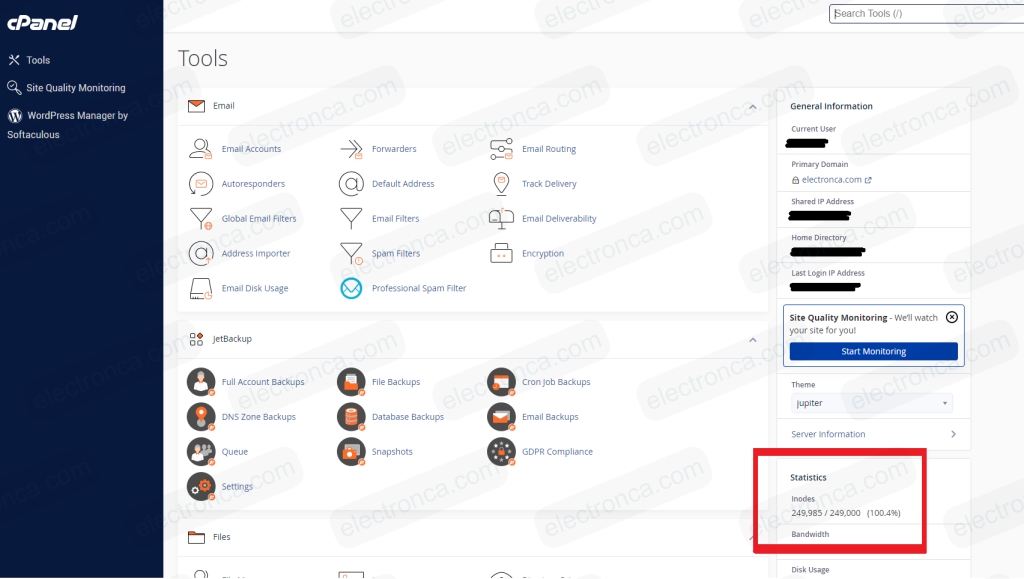Expand Server Information
The width and height of the screenshot is (1024, 579).
point(873,434)
